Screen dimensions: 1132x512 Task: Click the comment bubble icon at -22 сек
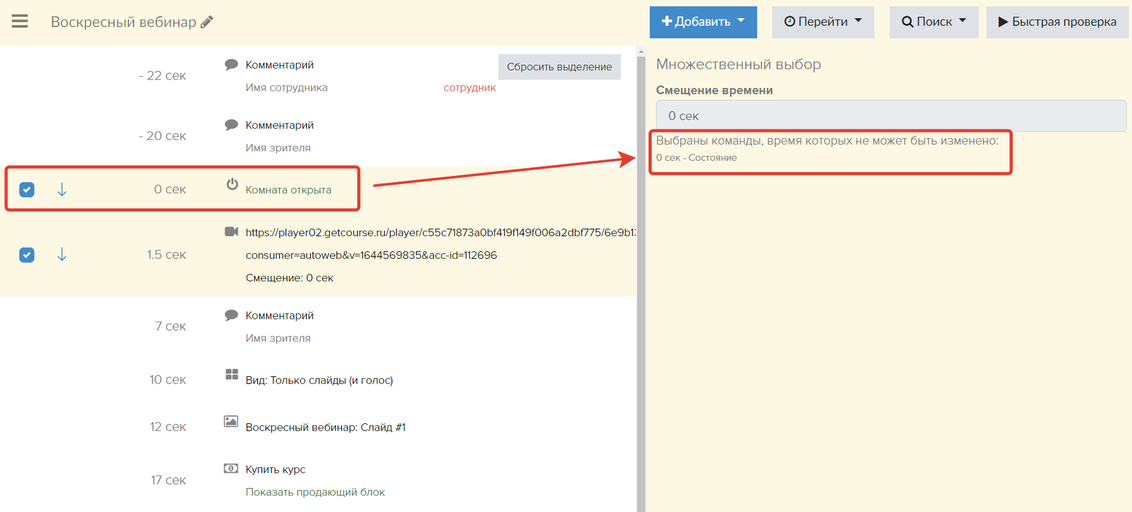[x=231, y=65]
